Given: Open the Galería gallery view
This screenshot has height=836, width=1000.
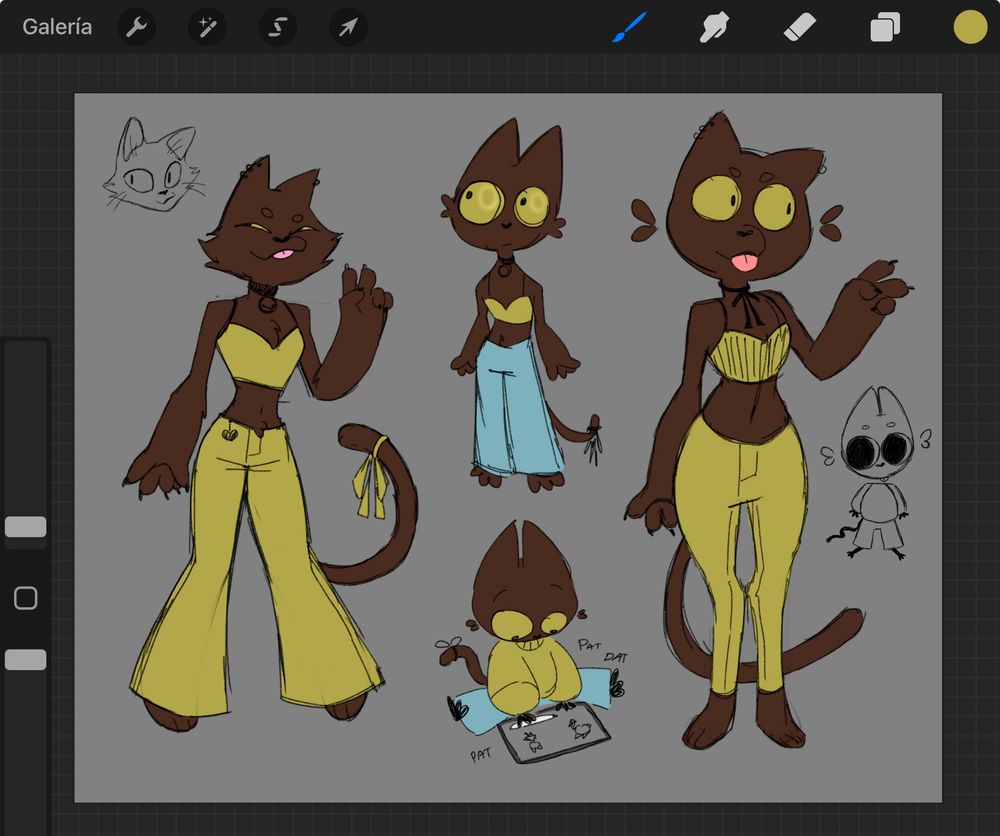Looking at the screenshot, I should point(57,27).
